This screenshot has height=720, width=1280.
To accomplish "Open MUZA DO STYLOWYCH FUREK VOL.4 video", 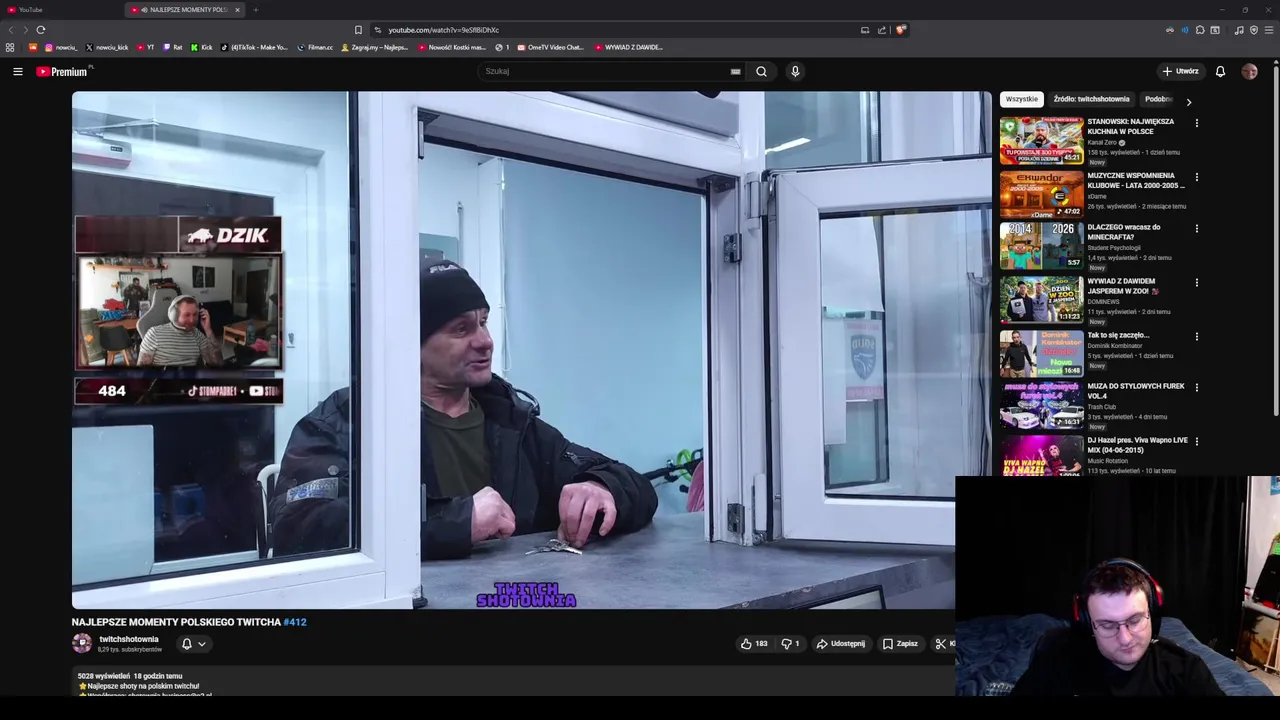I will coord(1041,405).
